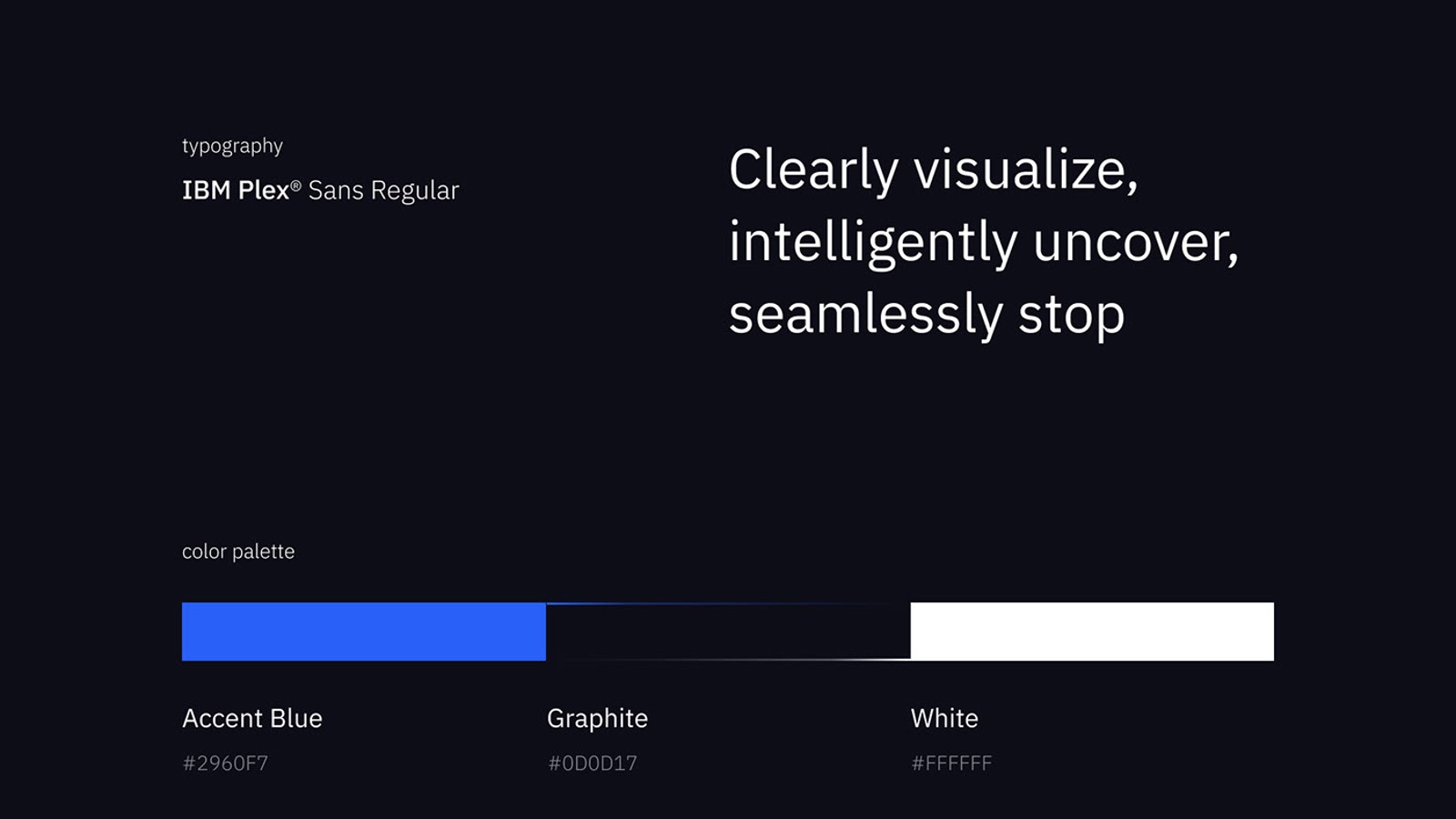Screen dimensions: 1456x819
Task: Click the #2960F7 hex code
Action: 226,763
